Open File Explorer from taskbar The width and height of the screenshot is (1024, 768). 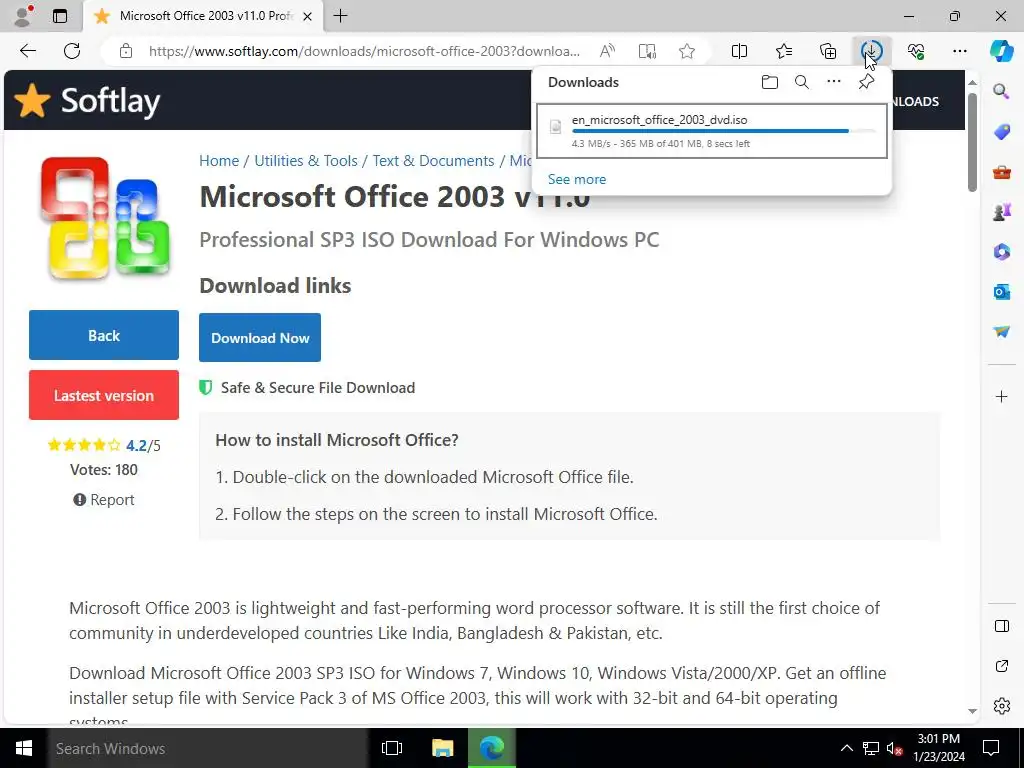pos(443,748)
